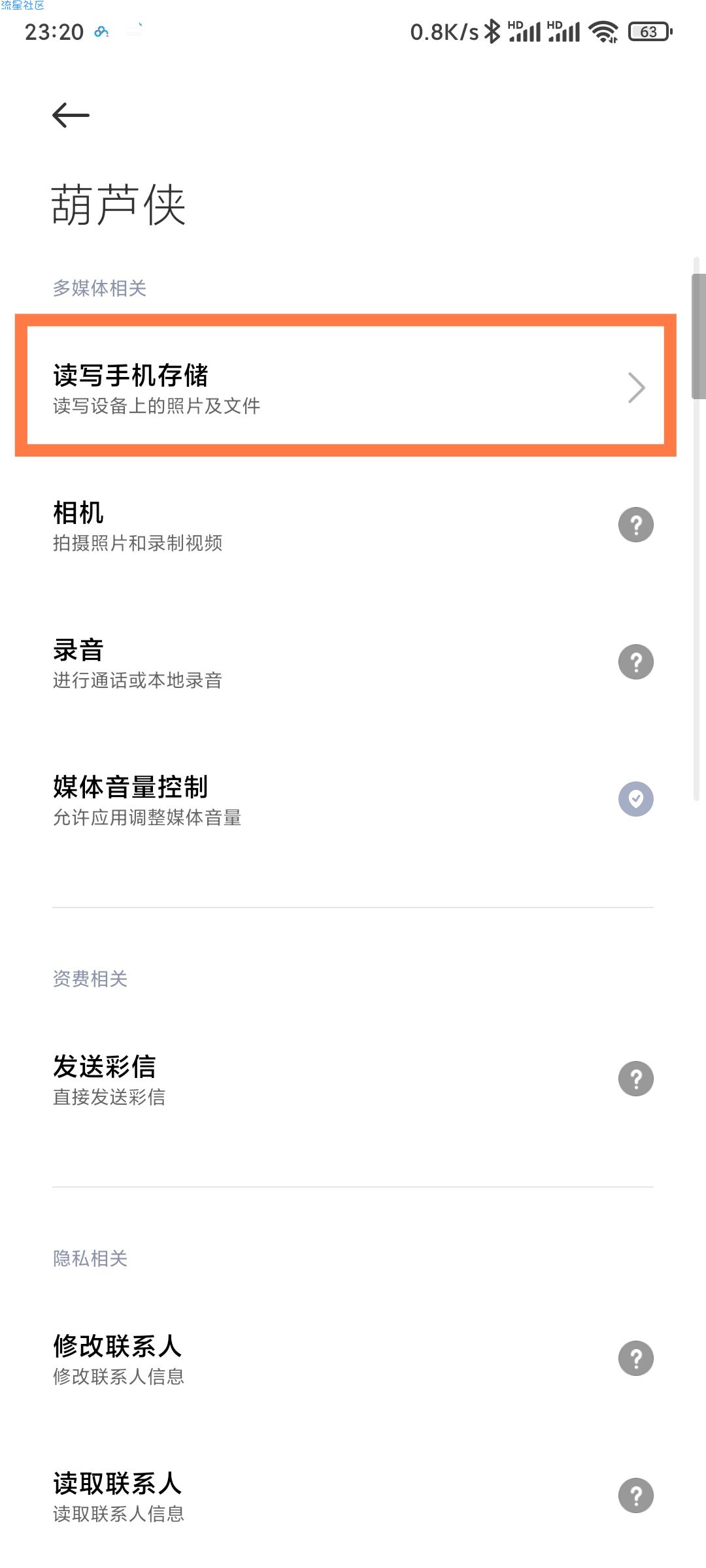
Task: Select the 录音 permission title
Action: (x=78, y=650)
